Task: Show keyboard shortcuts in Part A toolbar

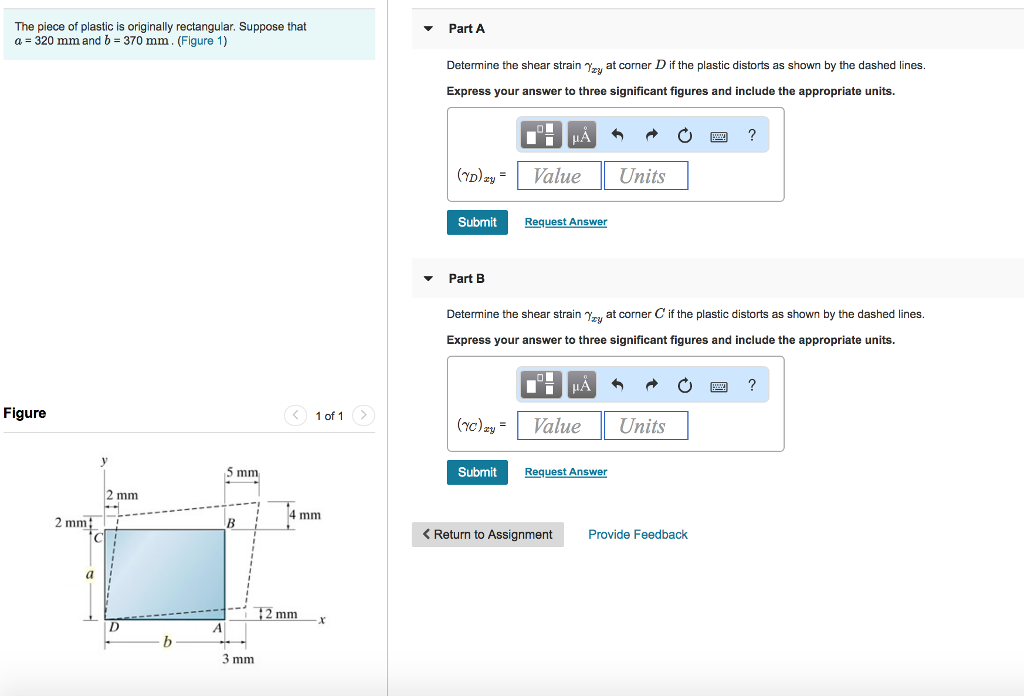Action: coord(719,136)
